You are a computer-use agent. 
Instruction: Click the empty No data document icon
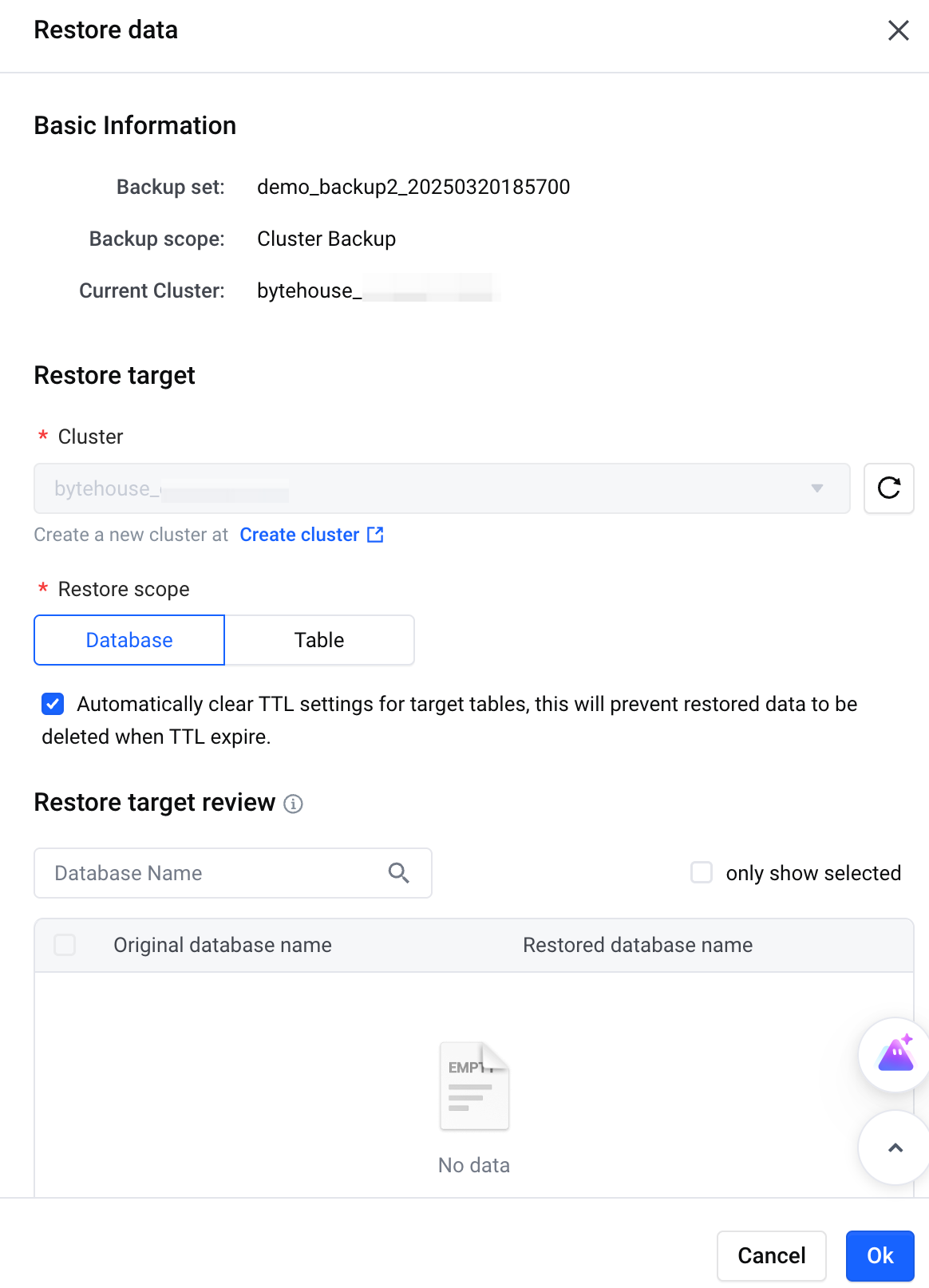[x=474, y=1086]
